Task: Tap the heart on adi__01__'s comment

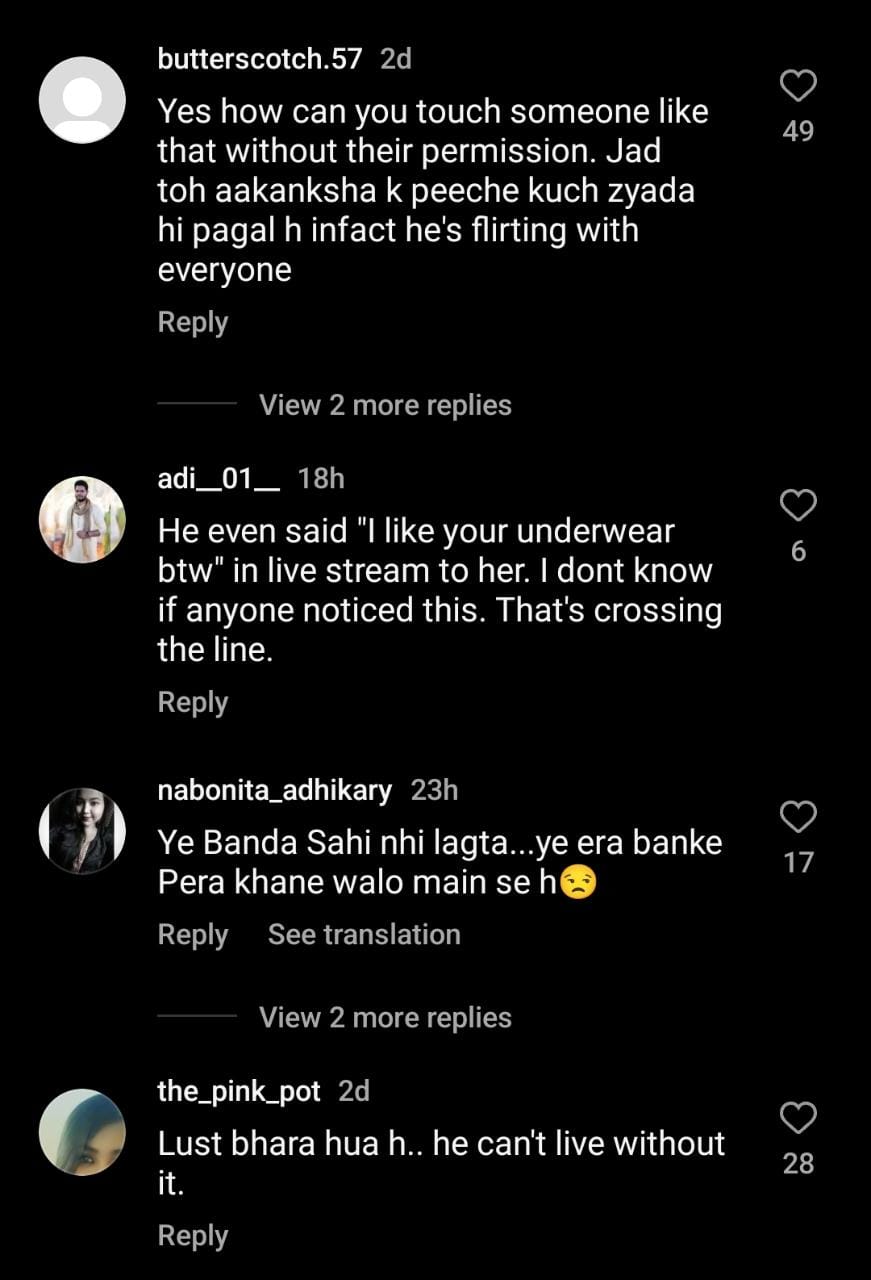Action: (x=797, y=506)
